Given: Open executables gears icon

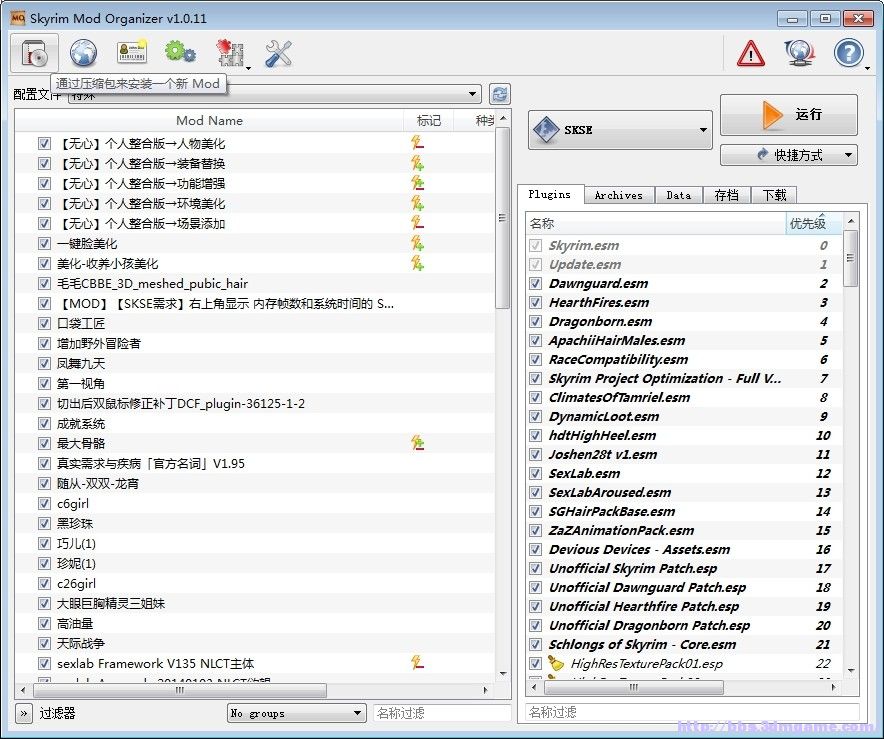Looking at the screenshot, I should point(180,52).
